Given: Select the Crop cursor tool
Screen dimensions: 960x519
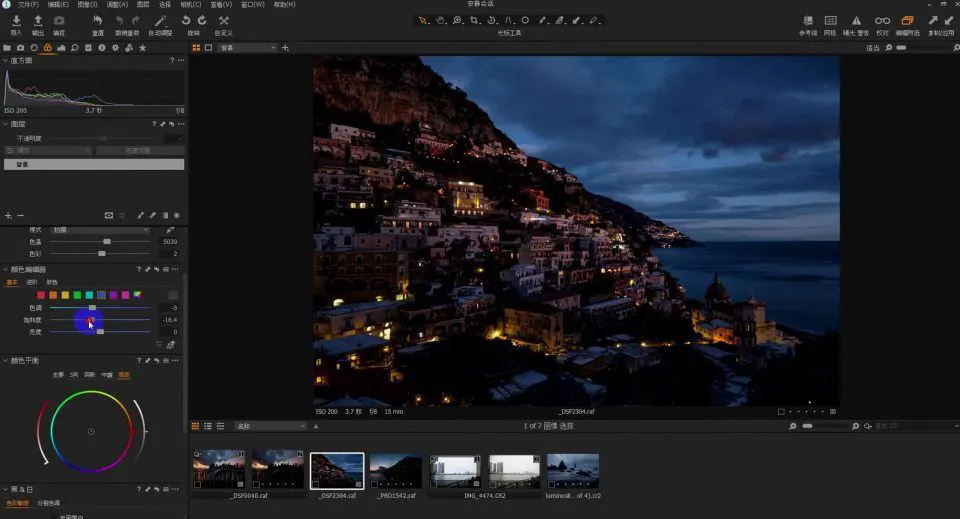Looking at the screenshot, I should click(474, 21).
